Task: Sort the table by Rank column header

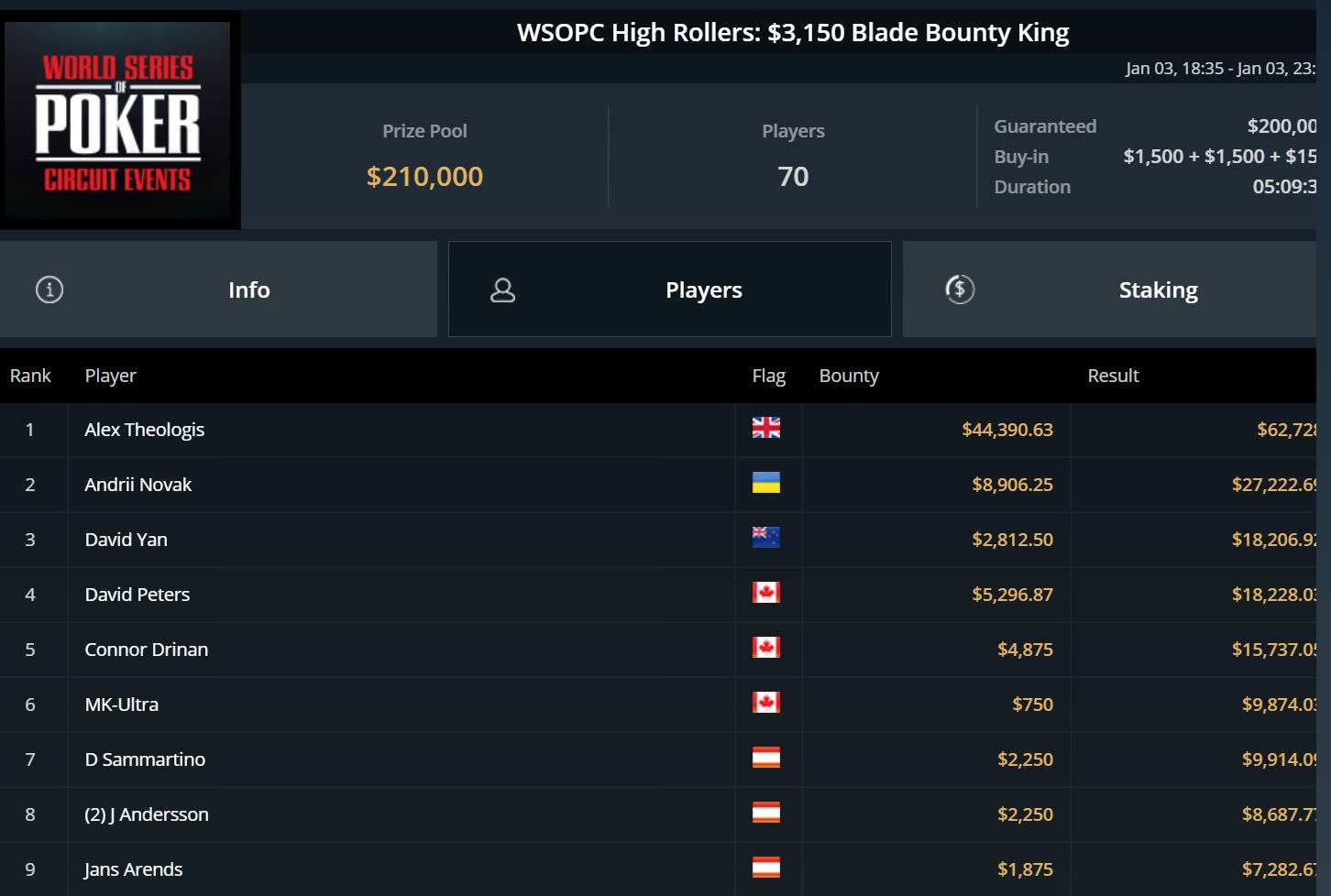Action: 30,376
